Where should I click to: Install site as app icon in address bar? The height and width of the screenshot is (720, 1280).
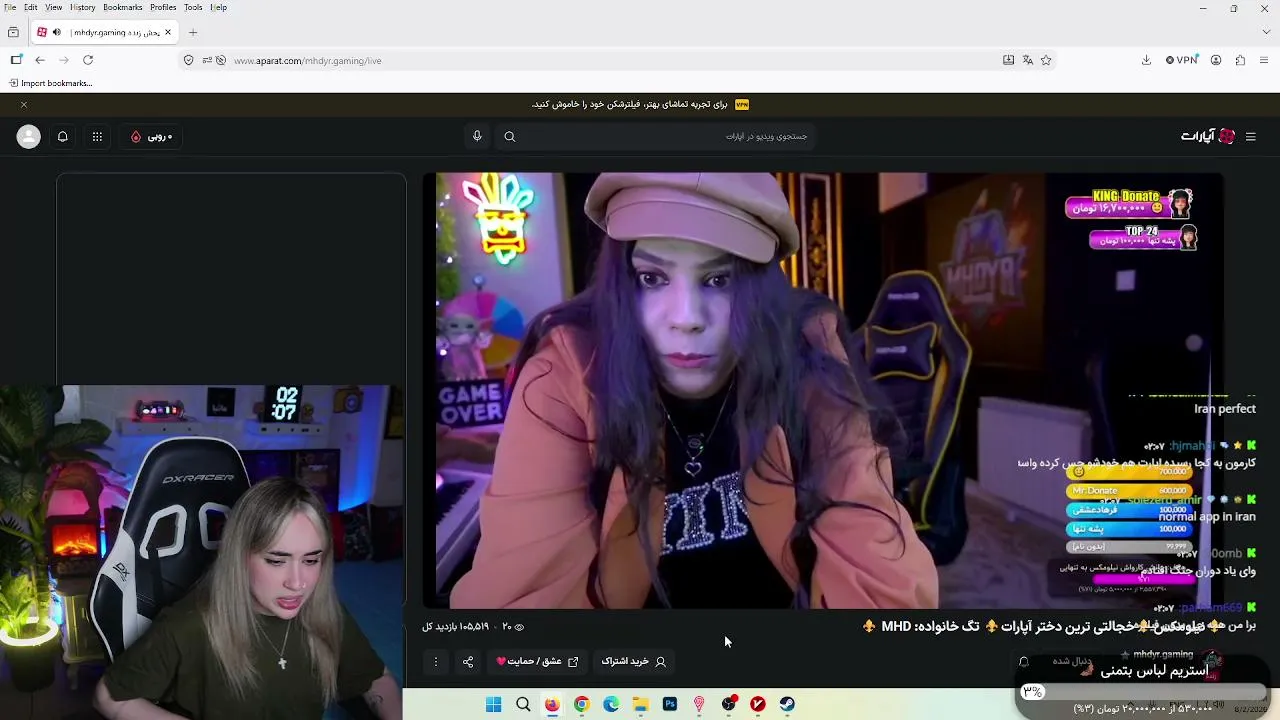[1009, 60]
